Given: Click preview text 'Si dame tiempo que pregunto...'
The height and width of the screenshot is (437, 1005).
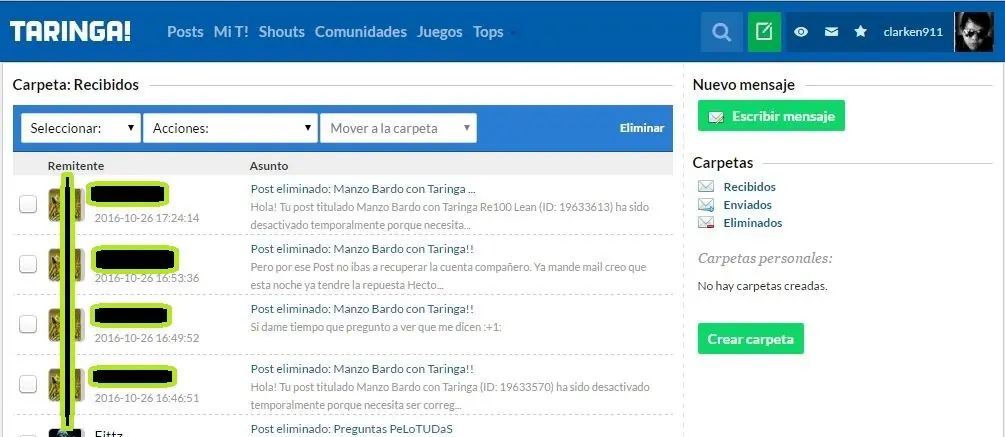Looking at the screenshot, I should point(376,327).
